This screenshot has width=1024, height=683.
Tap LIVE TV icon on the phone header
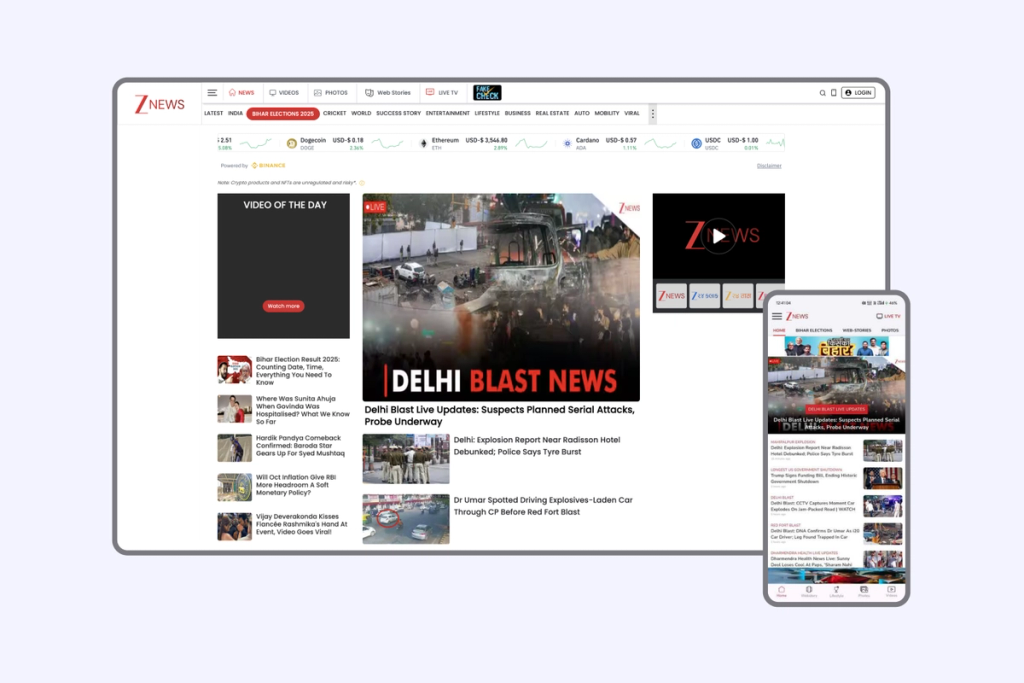click(888, 316)
